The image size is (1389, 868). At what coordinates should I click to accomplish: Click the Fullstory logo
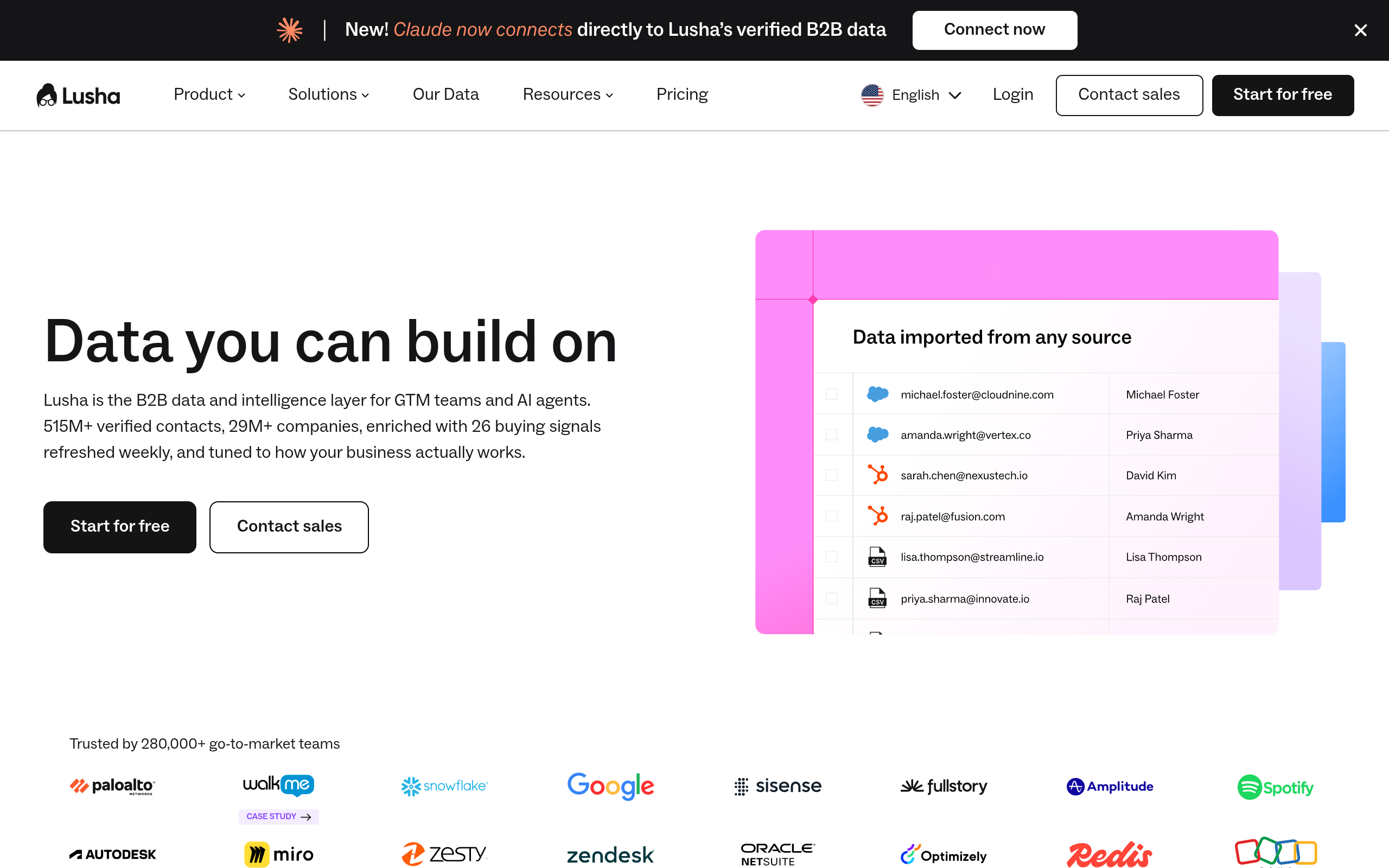944,786
